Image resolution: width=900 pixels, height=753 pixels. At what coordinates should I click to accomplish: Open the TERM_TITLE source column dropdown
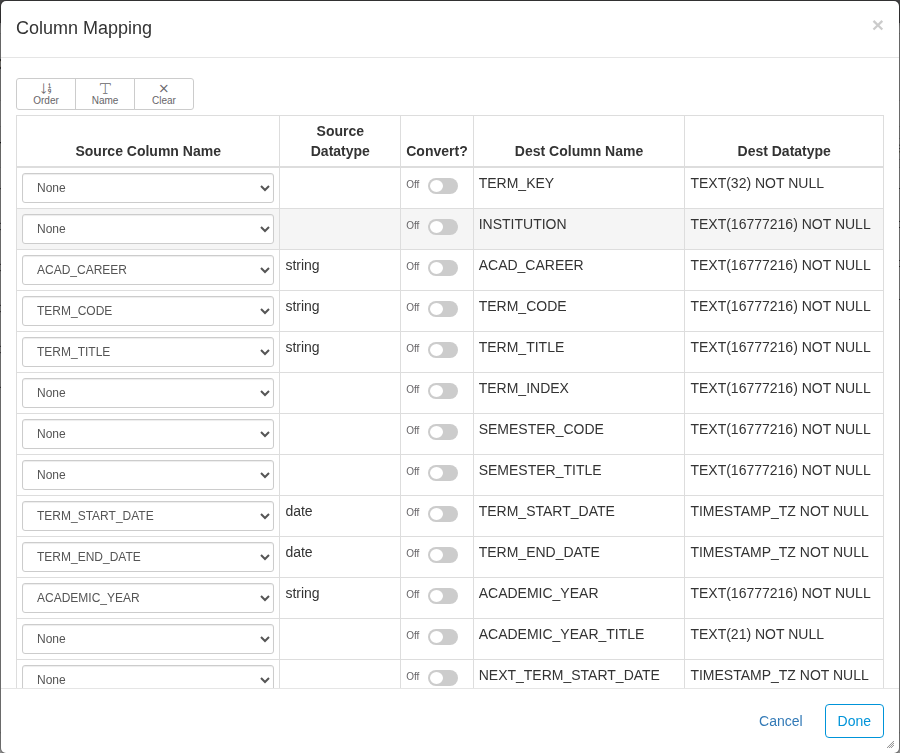[148, 352]
